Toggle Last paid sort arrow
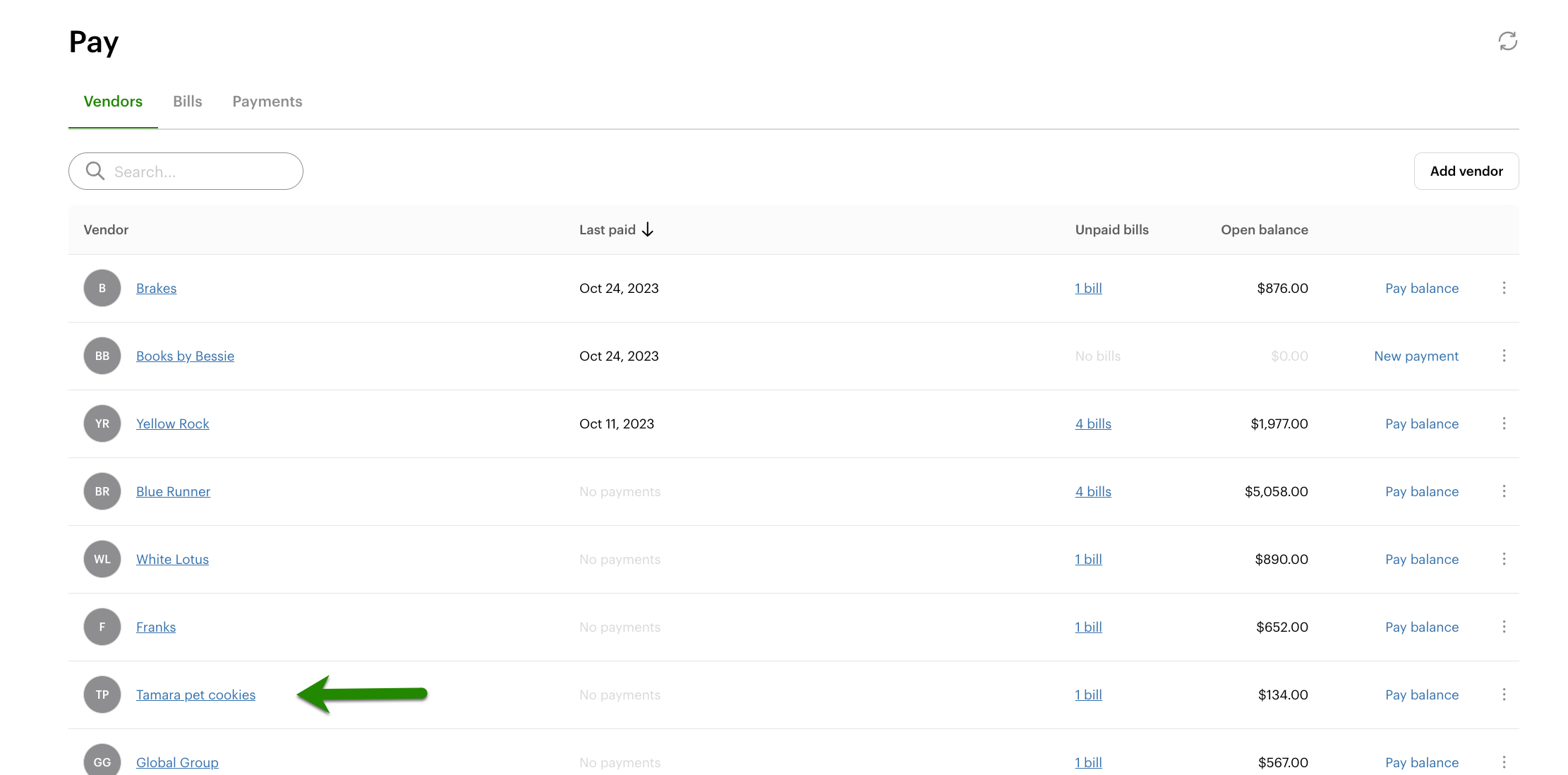Screen dimensions: 1568x775 [648, 229]
